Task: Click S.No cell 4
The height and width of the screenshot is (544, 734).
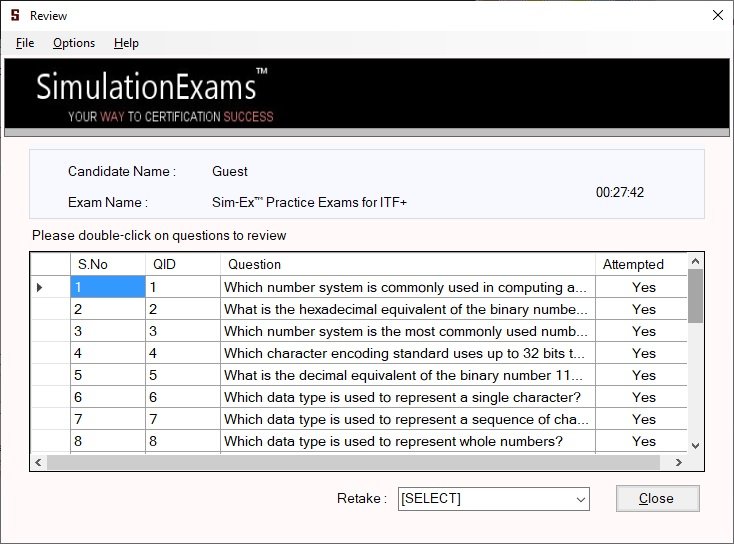Action: [108, 353]
